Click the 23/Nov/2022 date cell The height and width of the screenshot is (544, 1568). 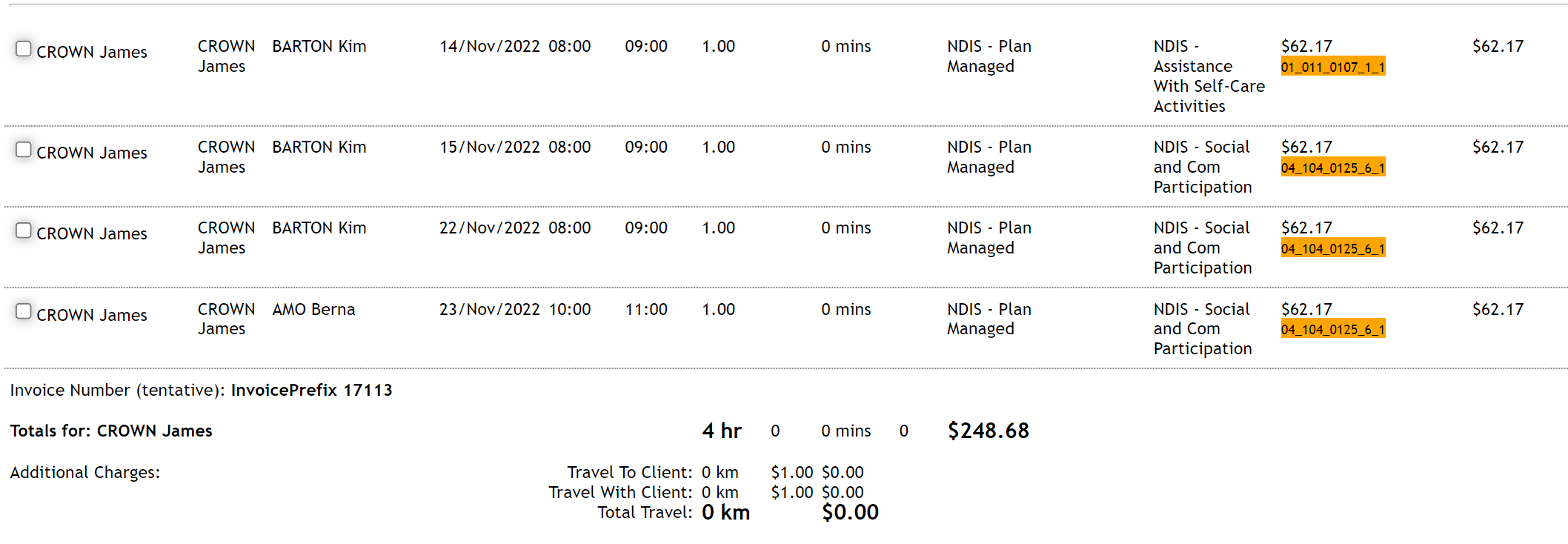489,310
